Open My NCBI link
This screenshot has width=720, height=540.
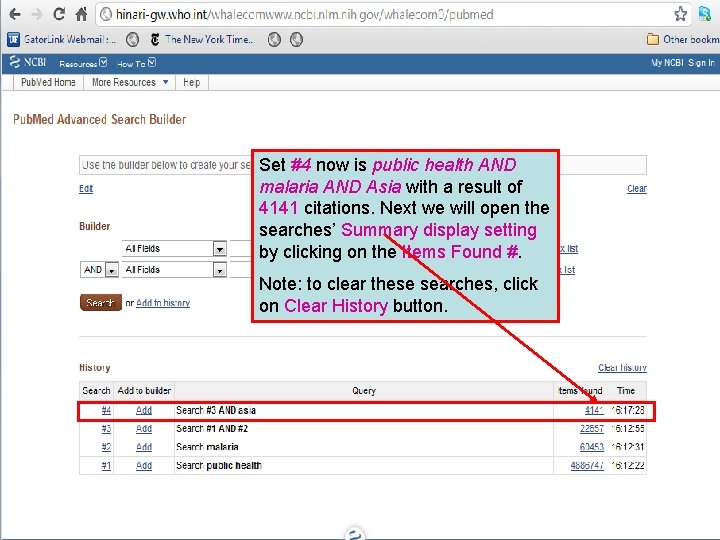click(x=667, y=63)
